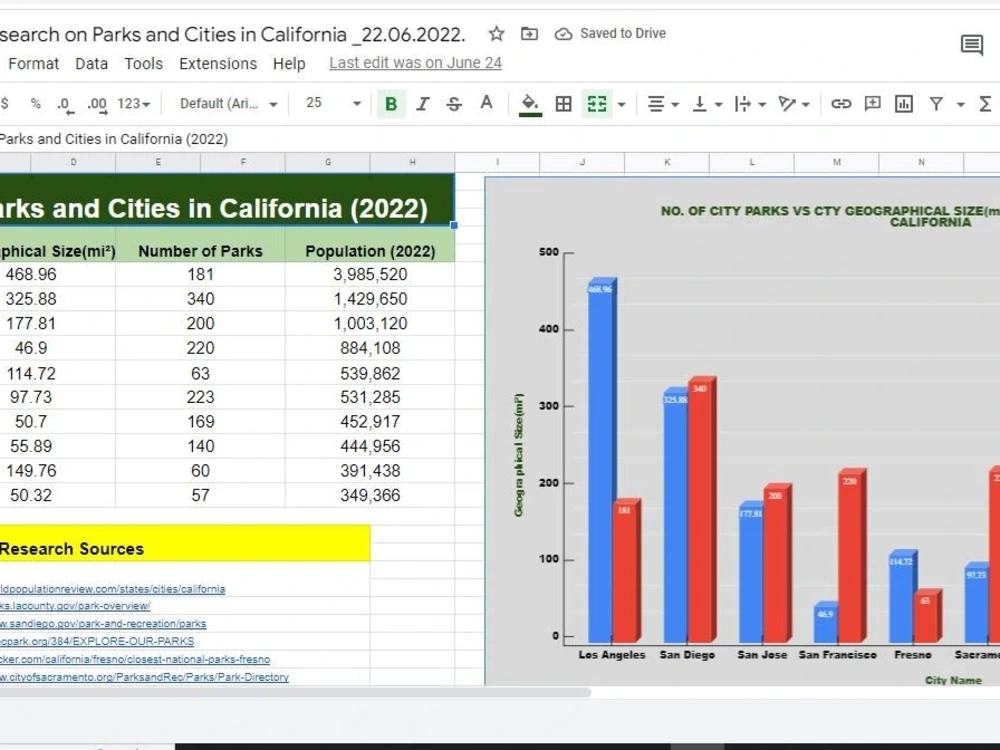The height and width of the screenshot is (750, 1000).
Task: Open text rotation dropdown
Action: 793,103
